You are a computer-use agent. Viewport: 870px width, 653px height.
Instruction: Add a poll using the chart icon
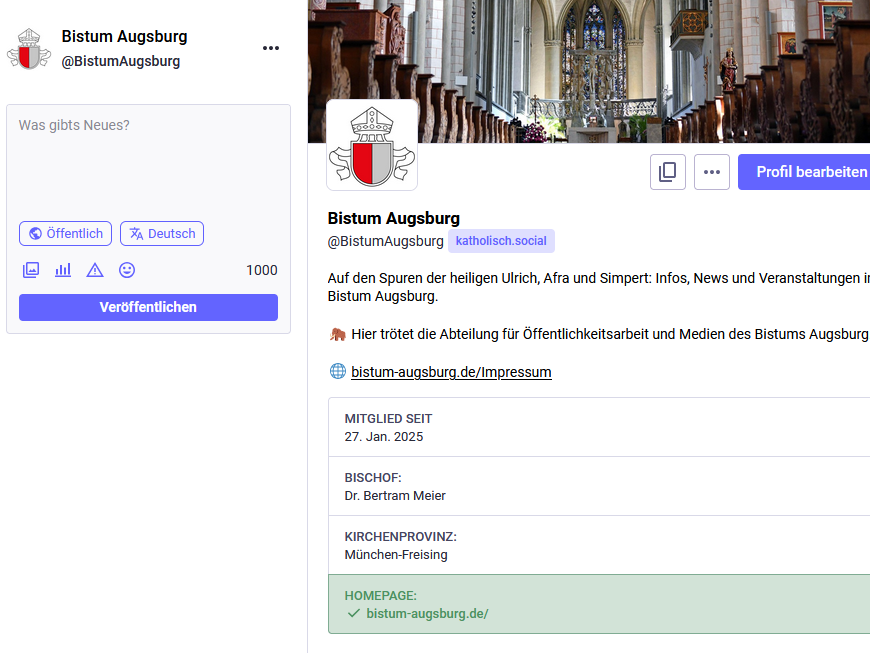pyautogui.click(x=63, y=270)
